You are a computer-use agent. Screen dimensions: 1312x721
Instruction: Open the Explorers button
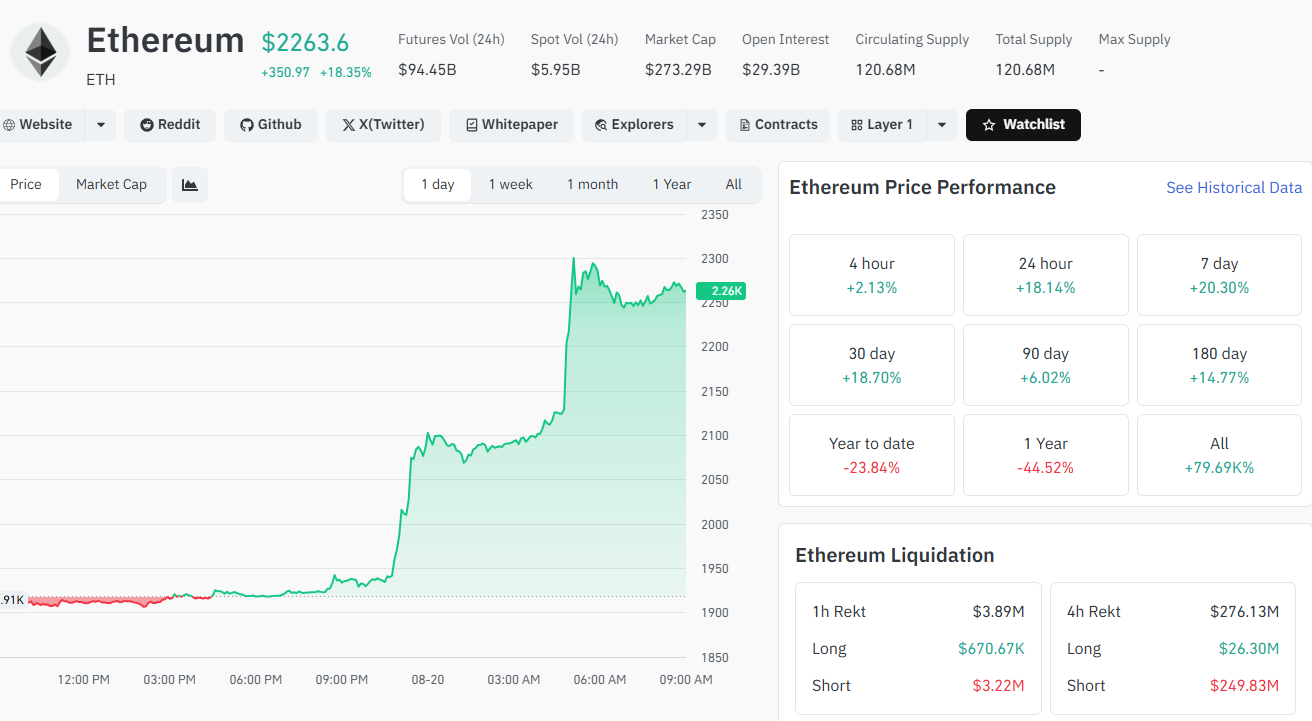[x=634, y=125]
